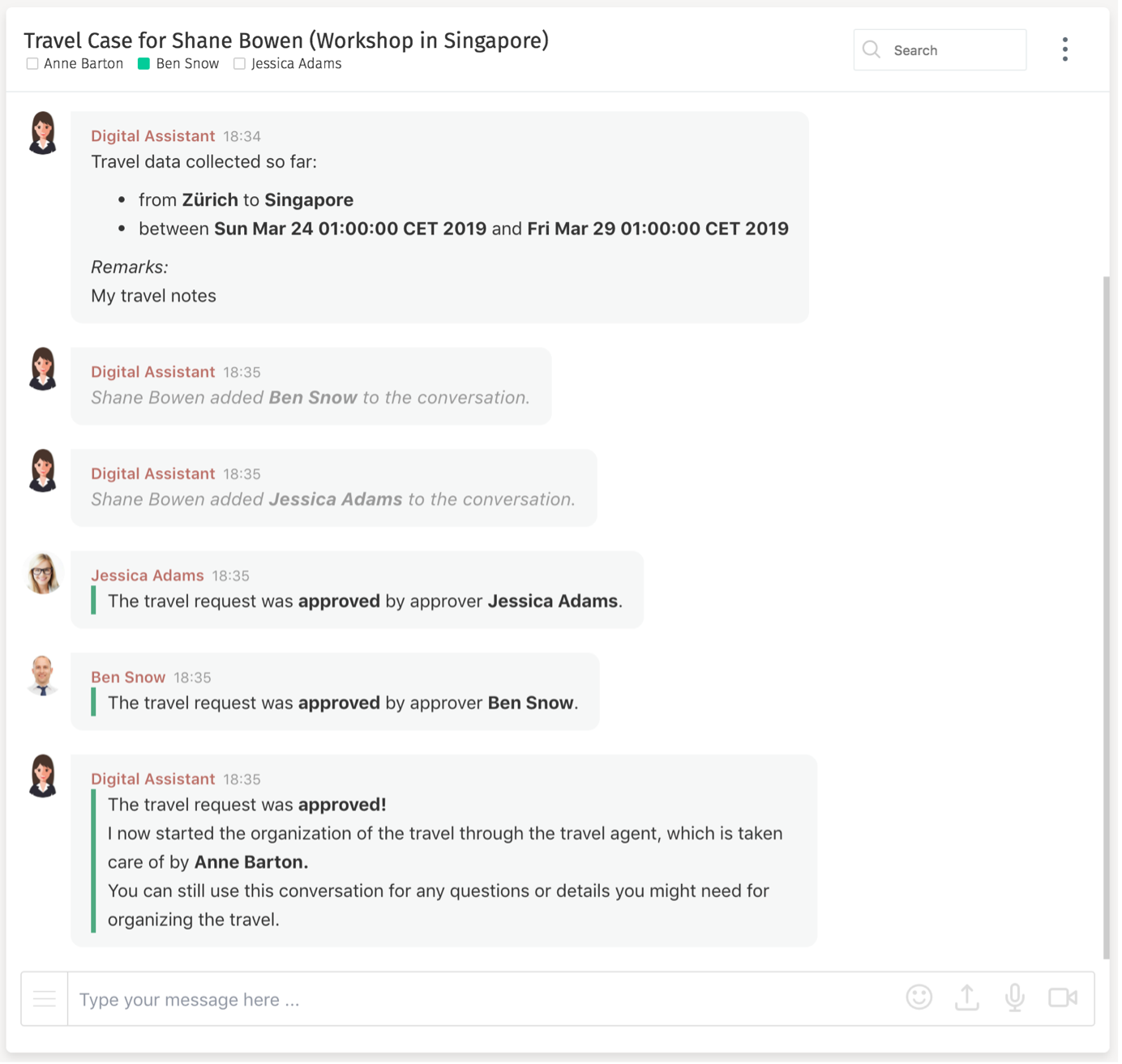Click the Ben Snow sender name
Image resolution: width=1122 pixels, height=1064 pixels.
(x=127, y=677)
